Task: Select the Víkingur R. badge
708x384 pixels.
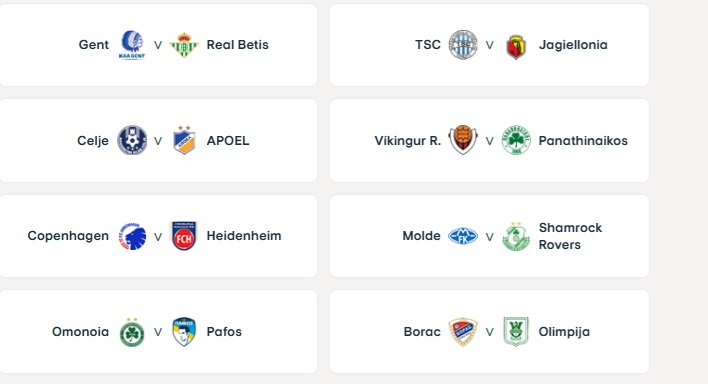Action: [463, 140]
